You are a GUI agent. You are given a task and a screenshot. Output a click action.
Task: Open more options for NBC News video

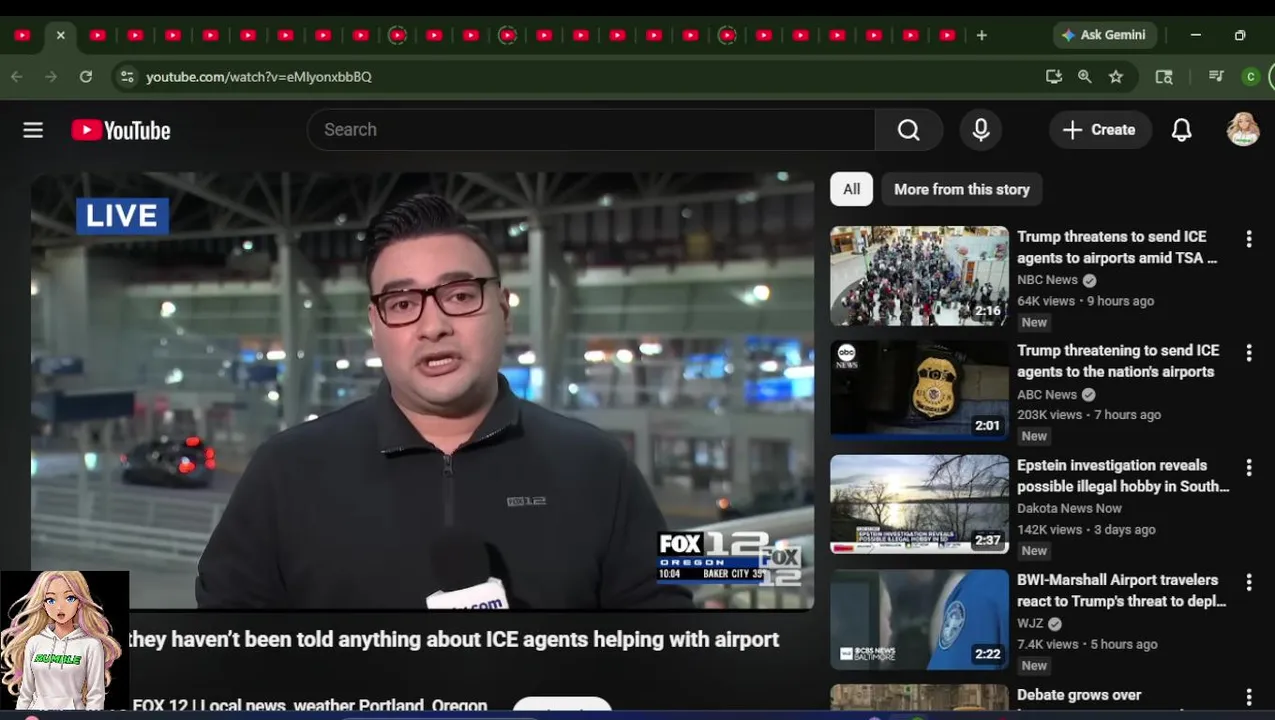[x=1248, y=239]
